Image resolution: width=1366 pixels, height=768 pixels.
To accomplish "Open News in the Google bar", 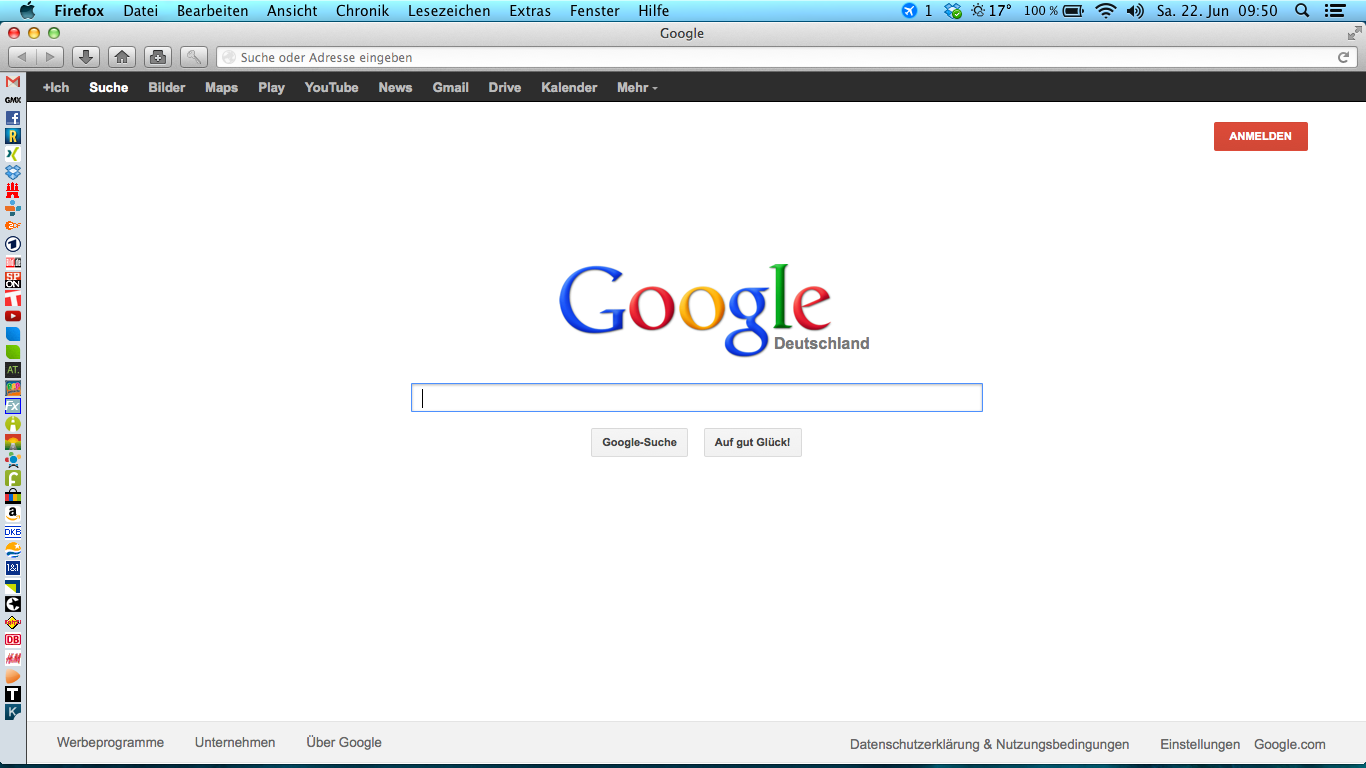I will 395,88.
